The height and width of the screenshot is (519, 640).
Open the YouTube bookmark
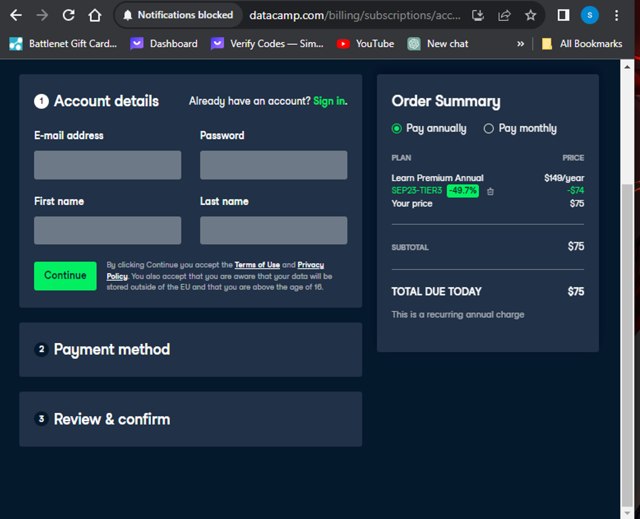(x=365, y=44)
